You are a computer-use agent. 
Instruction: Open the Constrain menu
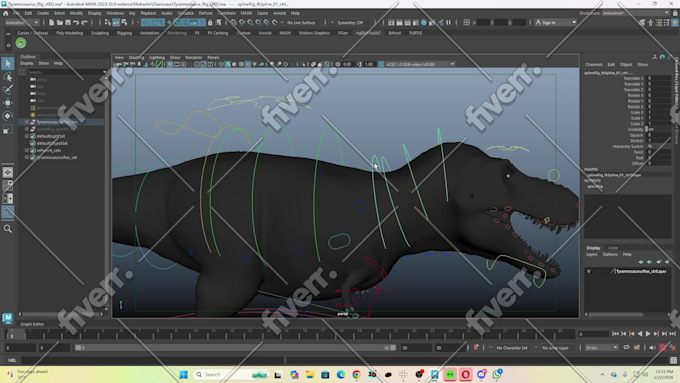point(226,13)
